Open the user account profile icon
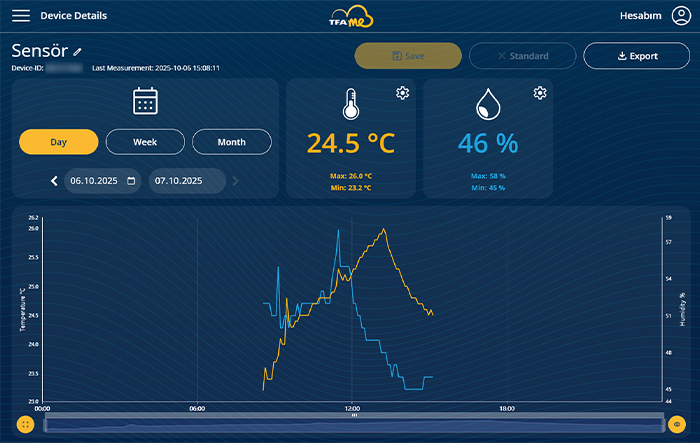This screenshot has height=443, width=700. 681,16
